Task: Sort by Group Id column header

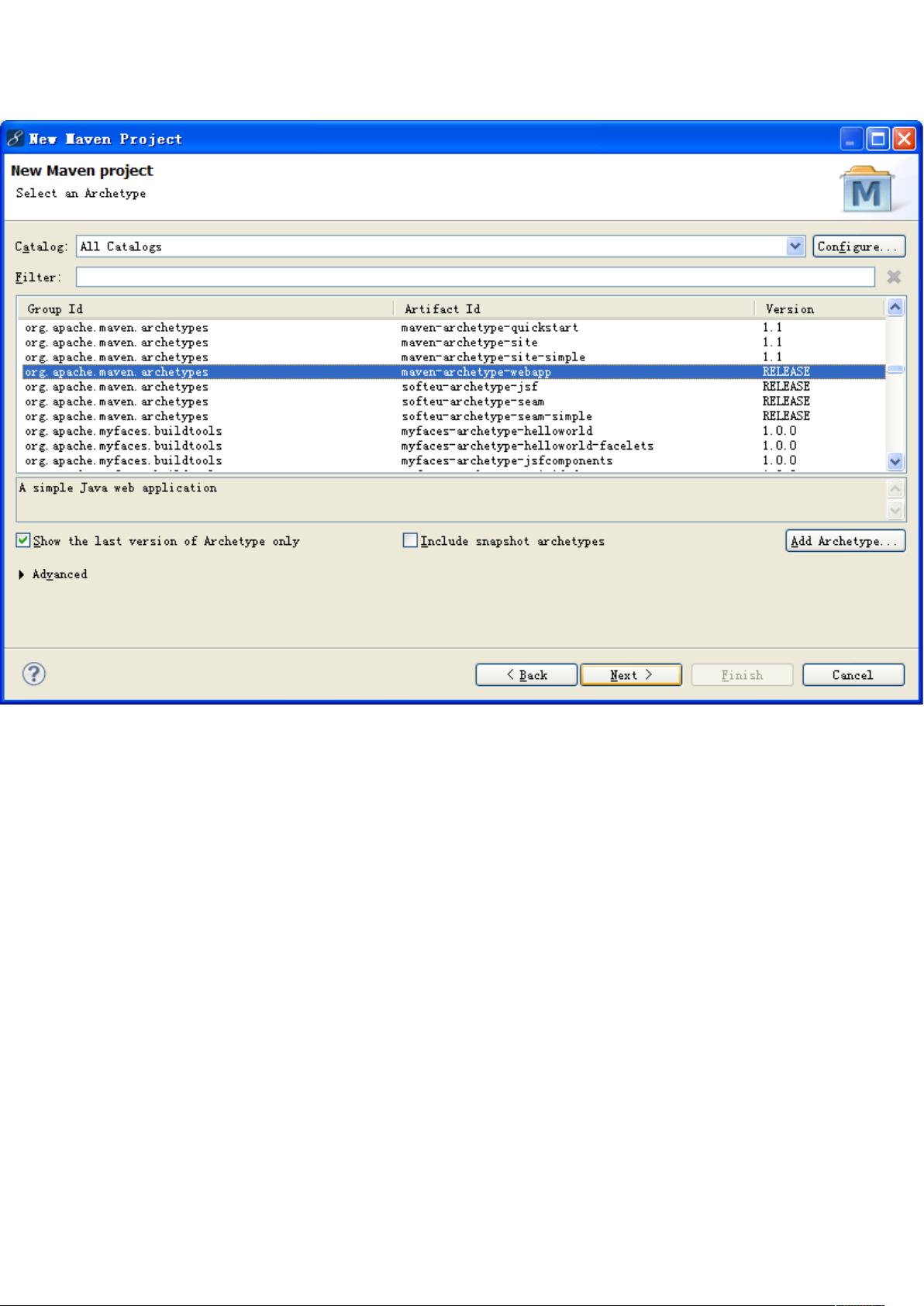Action: click(x=205, y=309)
